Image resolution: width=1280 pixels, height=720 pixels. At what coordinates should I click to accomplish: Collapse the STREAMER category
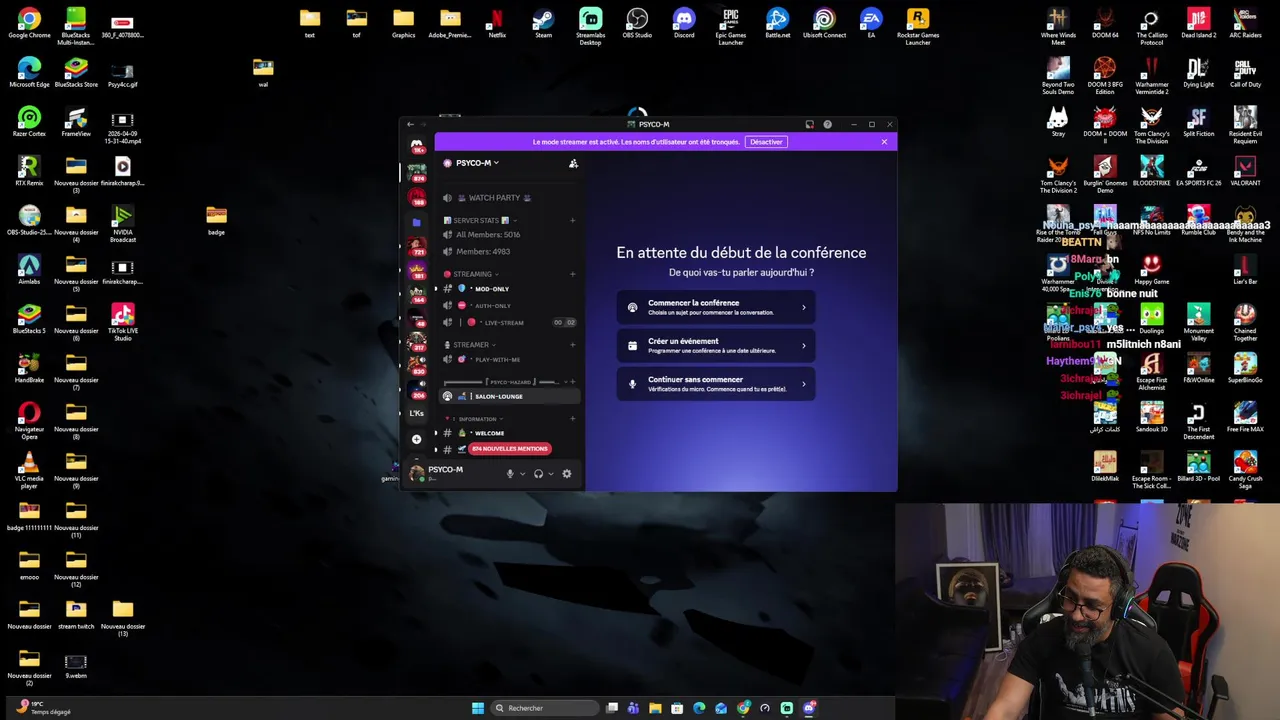click(x=471, y=345)
